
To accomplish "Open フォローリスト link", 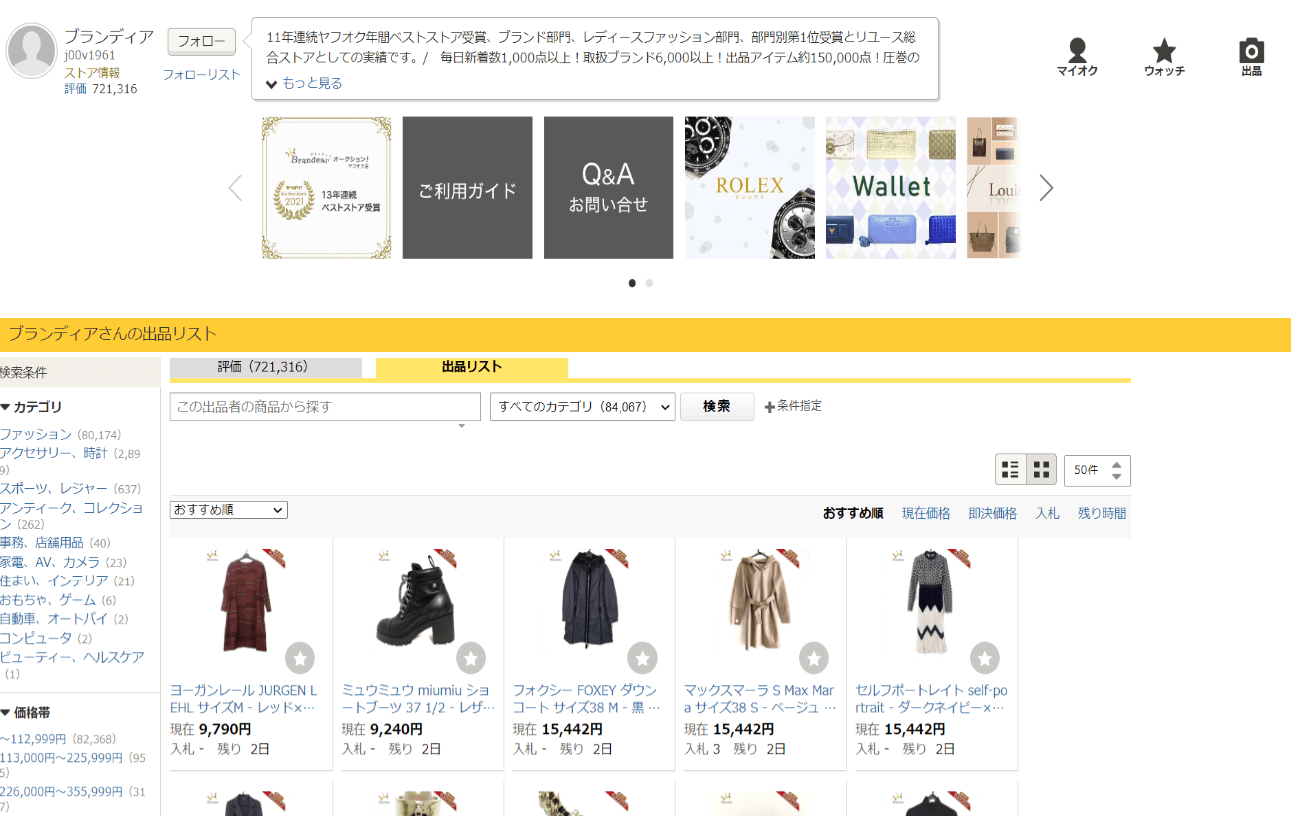I will click(202, 75).
